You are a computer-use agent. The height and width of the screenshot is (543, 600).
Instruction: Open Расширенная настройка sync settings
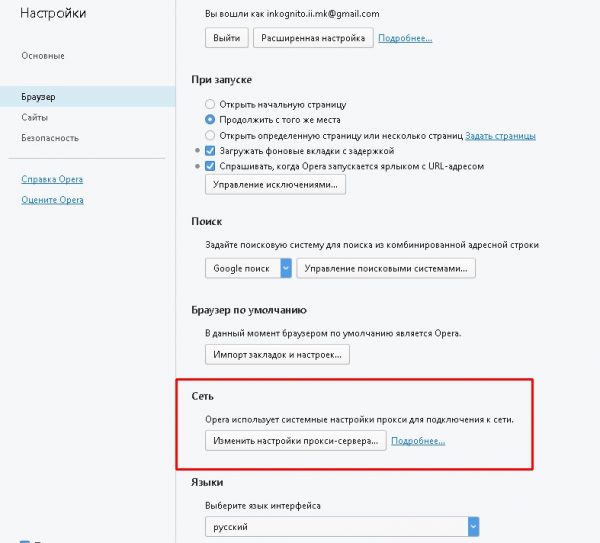coord(313,37)
